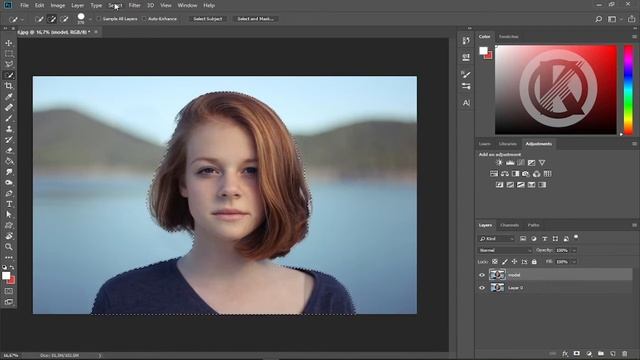
Task: Click the foreground color swatch in toolbox
Action: [6, 276]
